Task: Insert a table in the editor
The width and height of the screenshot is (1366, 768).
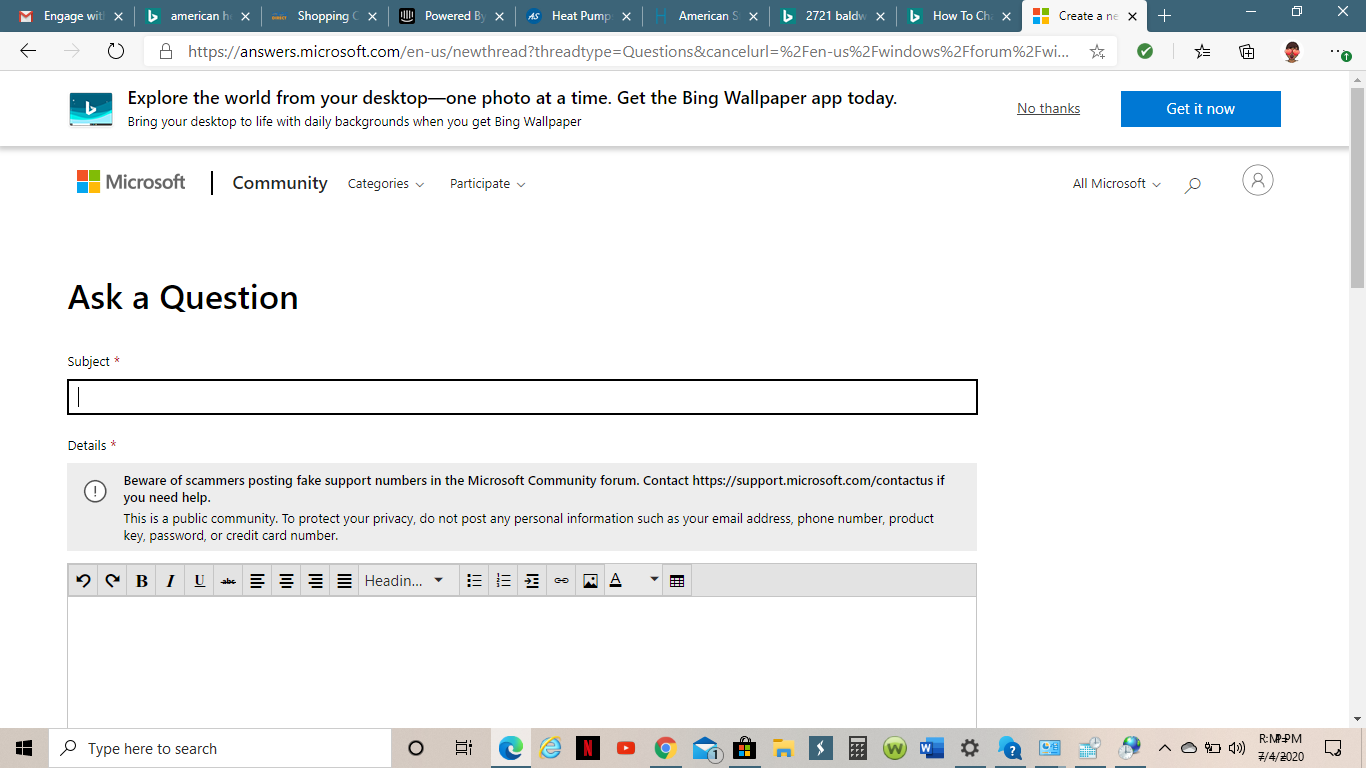Action: pyautogui.click(x=677, y=581)
